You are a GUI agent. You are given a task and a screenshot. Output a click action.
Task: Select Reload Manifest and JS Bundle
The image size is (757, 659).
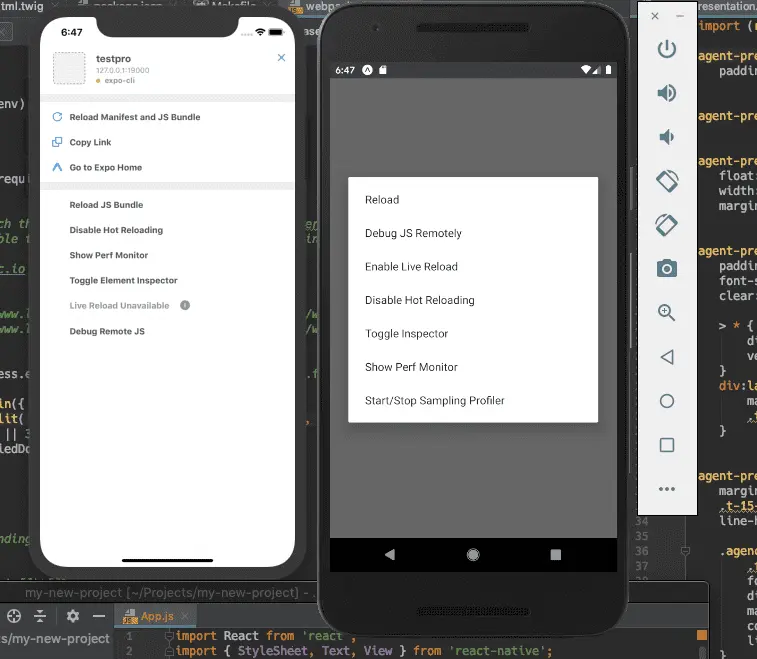pos(135,117)
